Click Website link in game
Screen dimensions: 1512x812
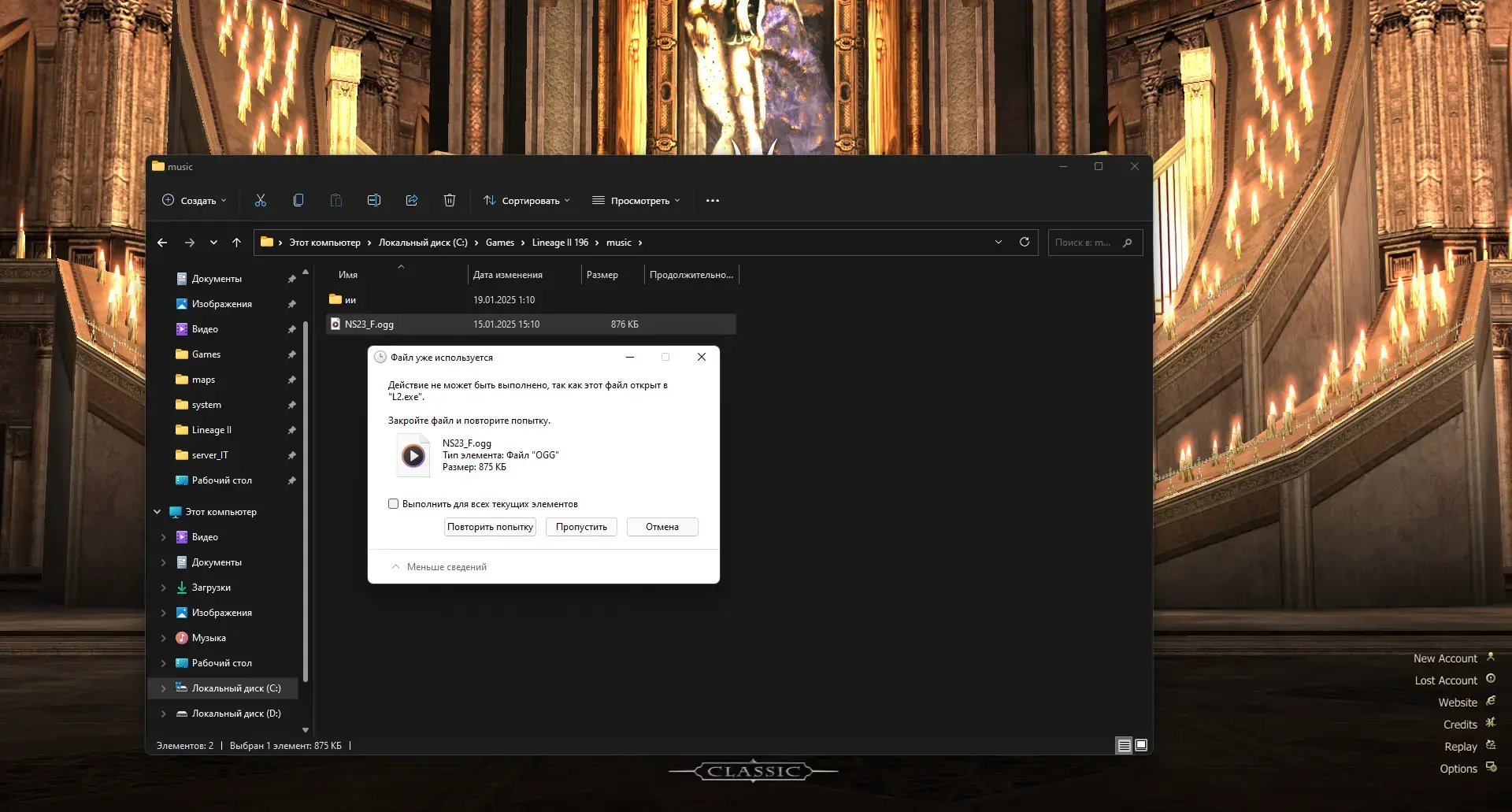[x=1458, y=703]
